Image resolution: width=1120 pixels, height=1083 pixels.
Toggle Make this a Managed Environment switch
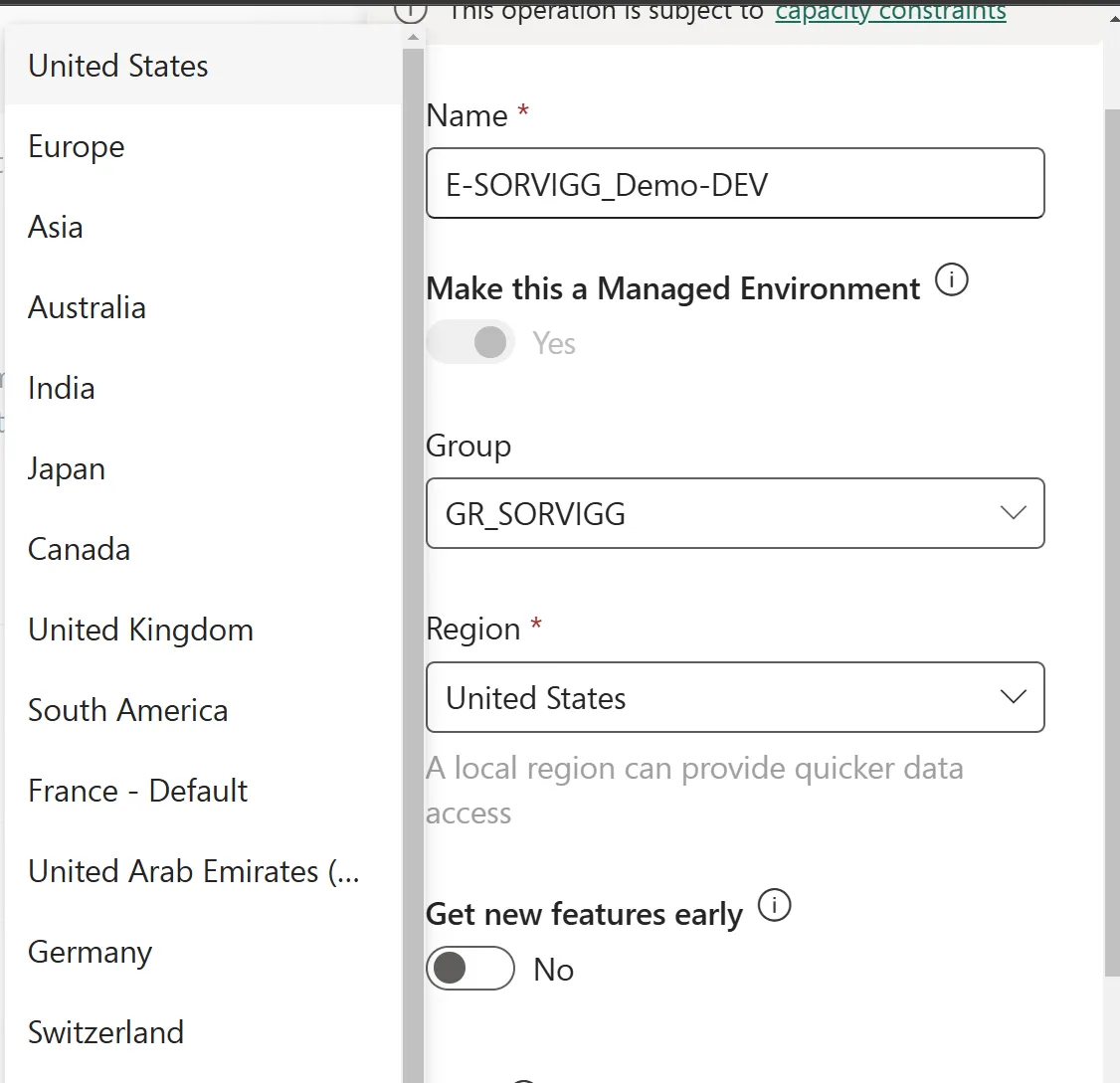(470, 342)
